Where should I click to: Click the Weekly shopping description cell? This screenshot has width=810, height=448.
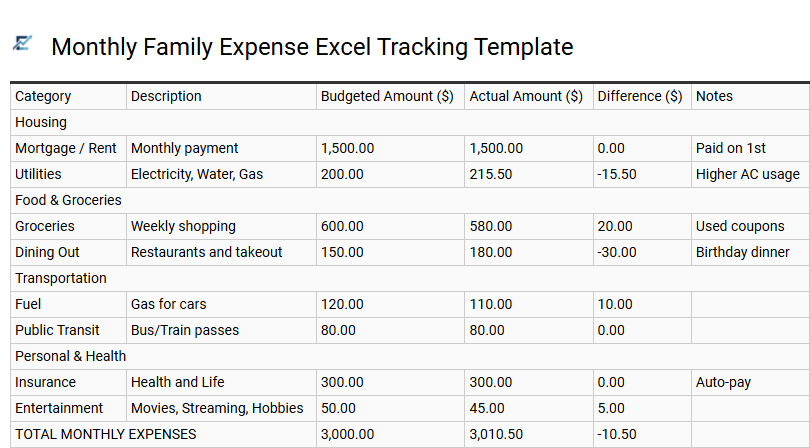click(x=221, y=226)
